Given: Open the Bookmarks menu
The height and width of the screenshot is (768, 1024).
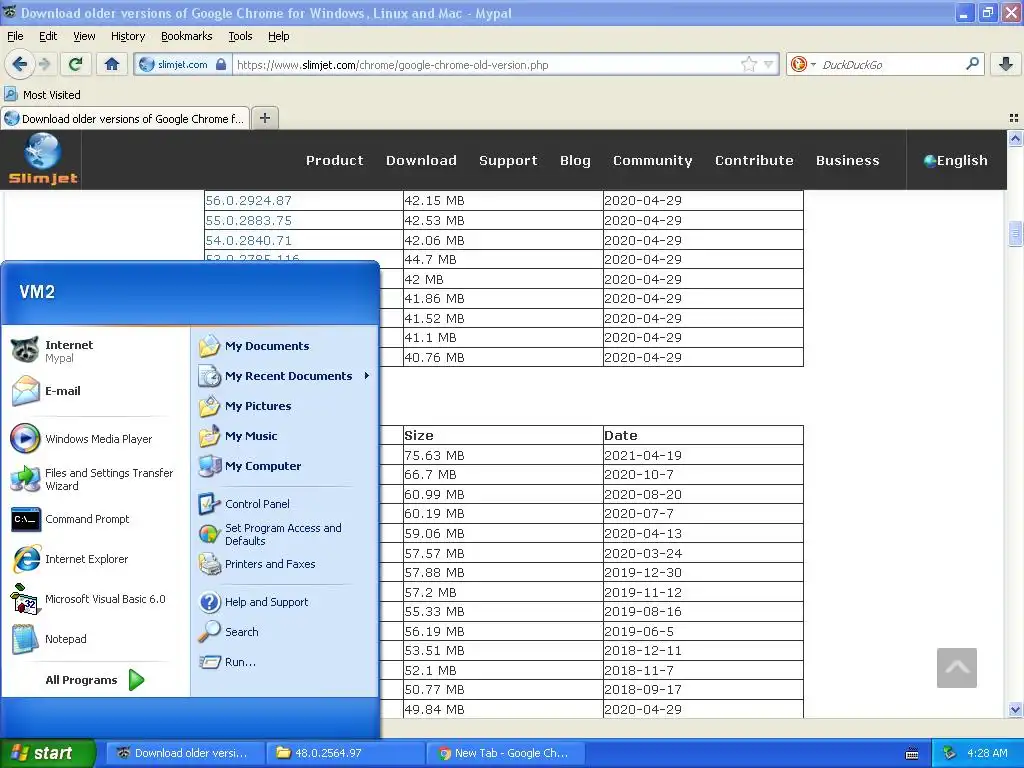Looking at the screenshot, I should [x=187, y=36].
